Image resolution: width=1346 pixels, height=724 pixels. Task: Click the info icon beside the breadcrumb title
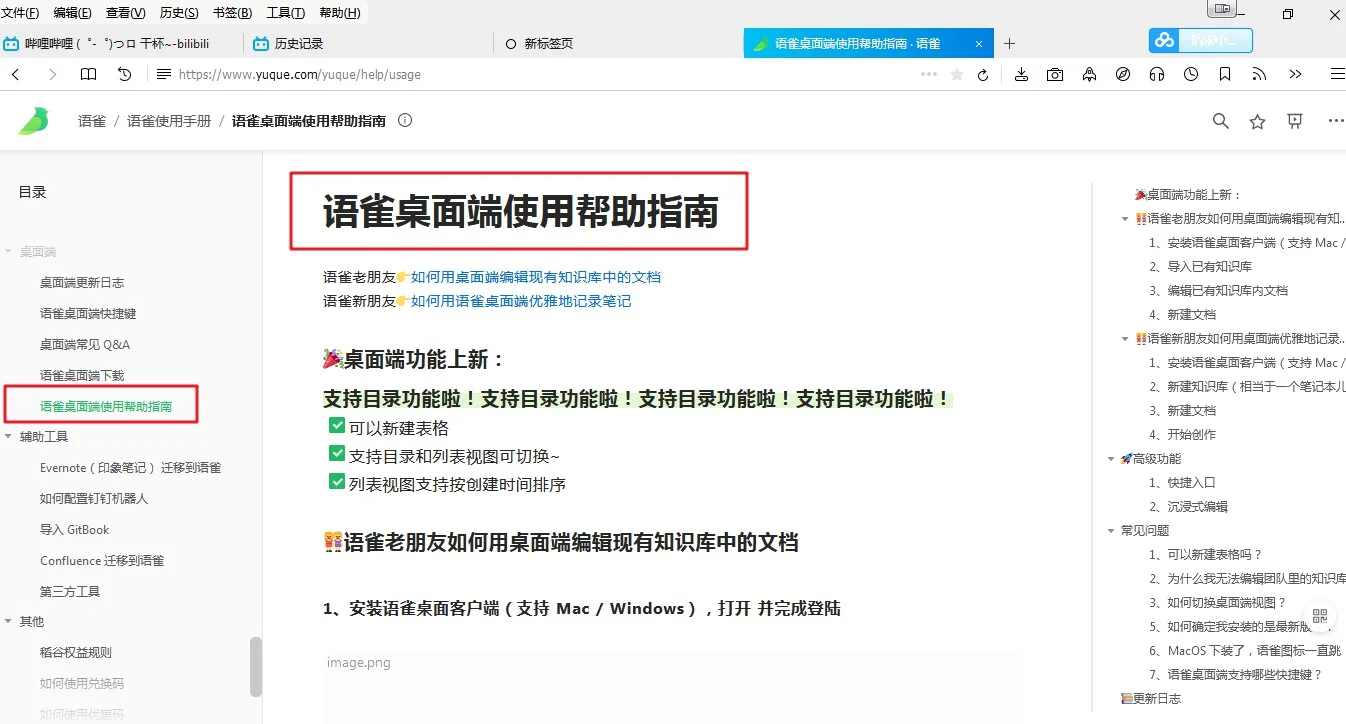[405, 121]
